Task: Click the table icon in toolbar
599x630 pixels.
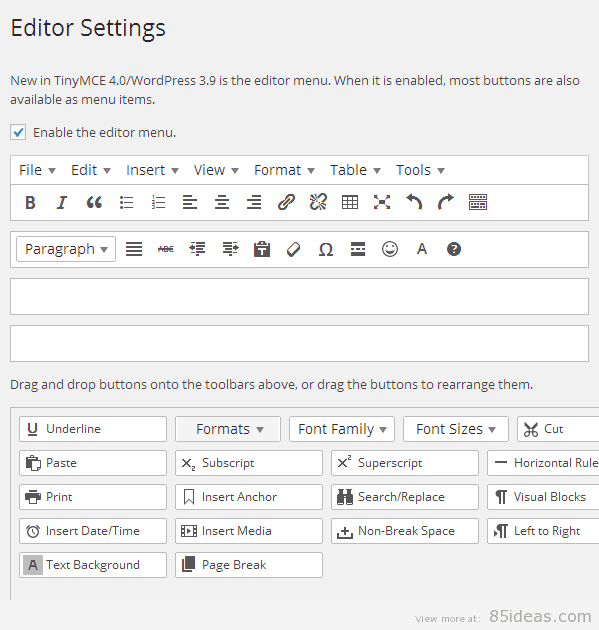Action: click(350, 202)
